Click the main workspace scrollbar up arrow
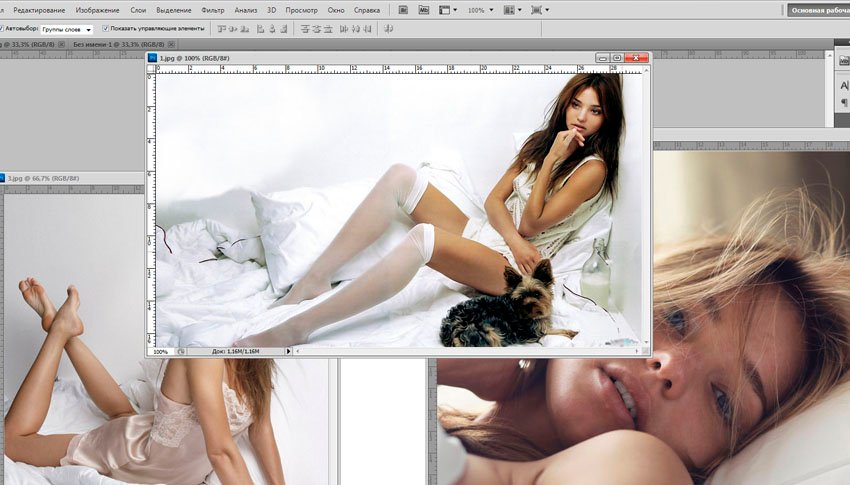This screenshot has width=850, height=485. (829, 56)
